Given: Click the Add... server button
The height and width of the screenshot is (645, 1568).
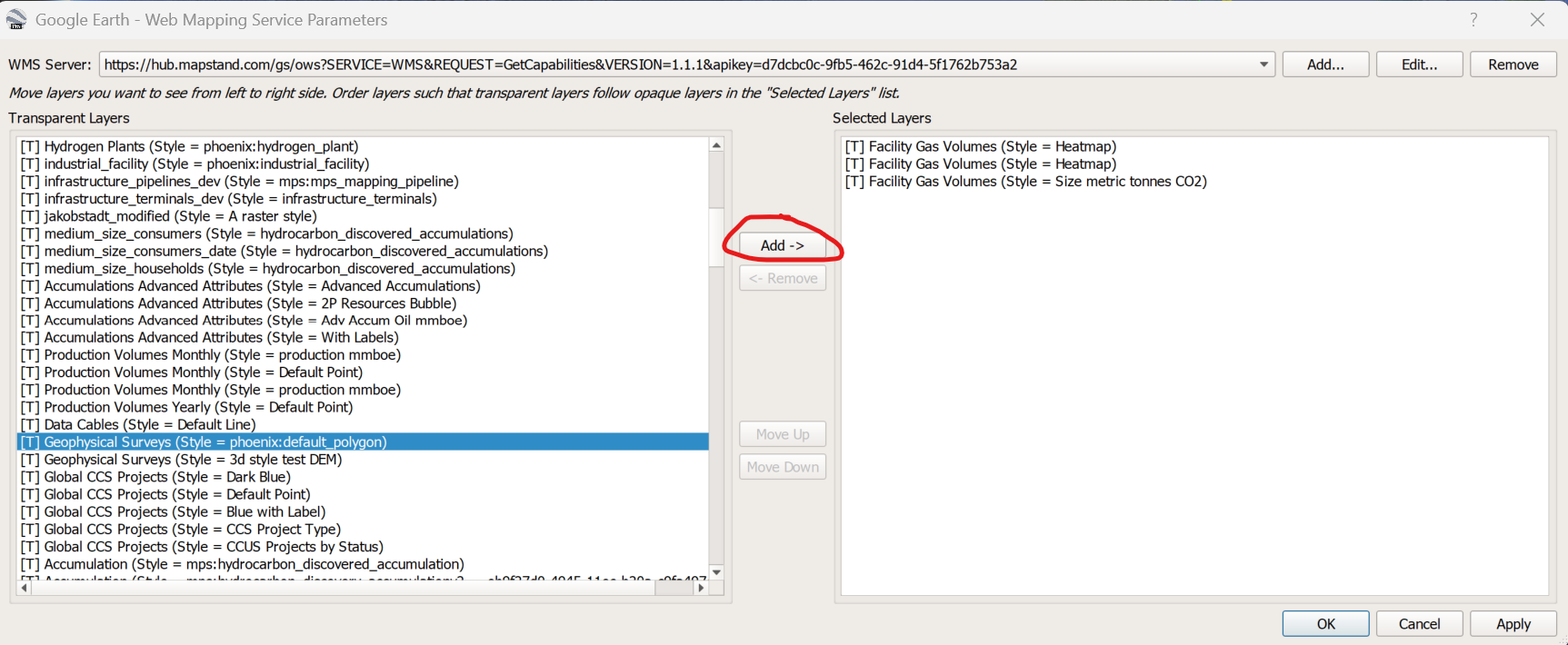Looking at the screenshot, I should 1325,64.
